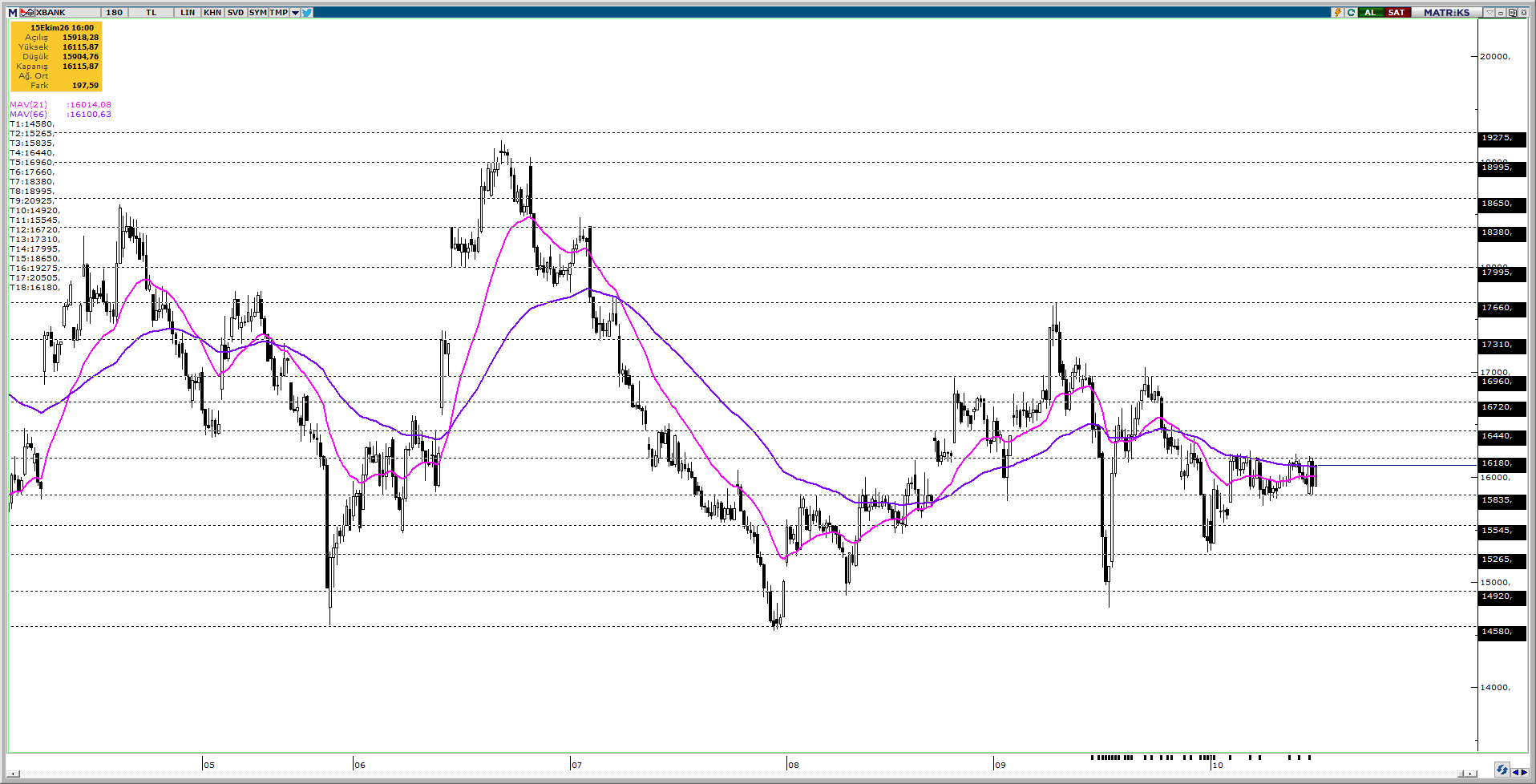Screen dimensions: 1536x784
Task: Step the chart right with blue arrow
Action: coord(1524,773)
